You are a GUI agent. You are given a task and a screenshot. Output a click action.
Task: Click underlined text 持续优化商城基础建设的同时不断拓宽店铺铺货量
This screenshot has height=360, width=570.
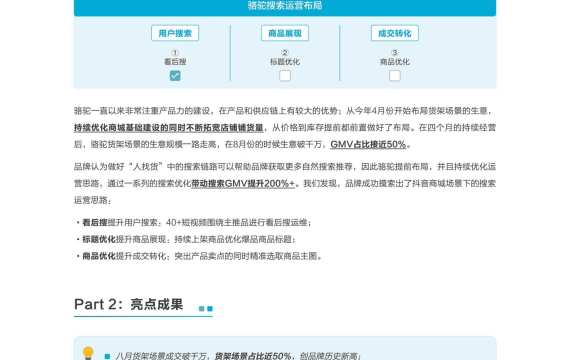coord(169,128)
